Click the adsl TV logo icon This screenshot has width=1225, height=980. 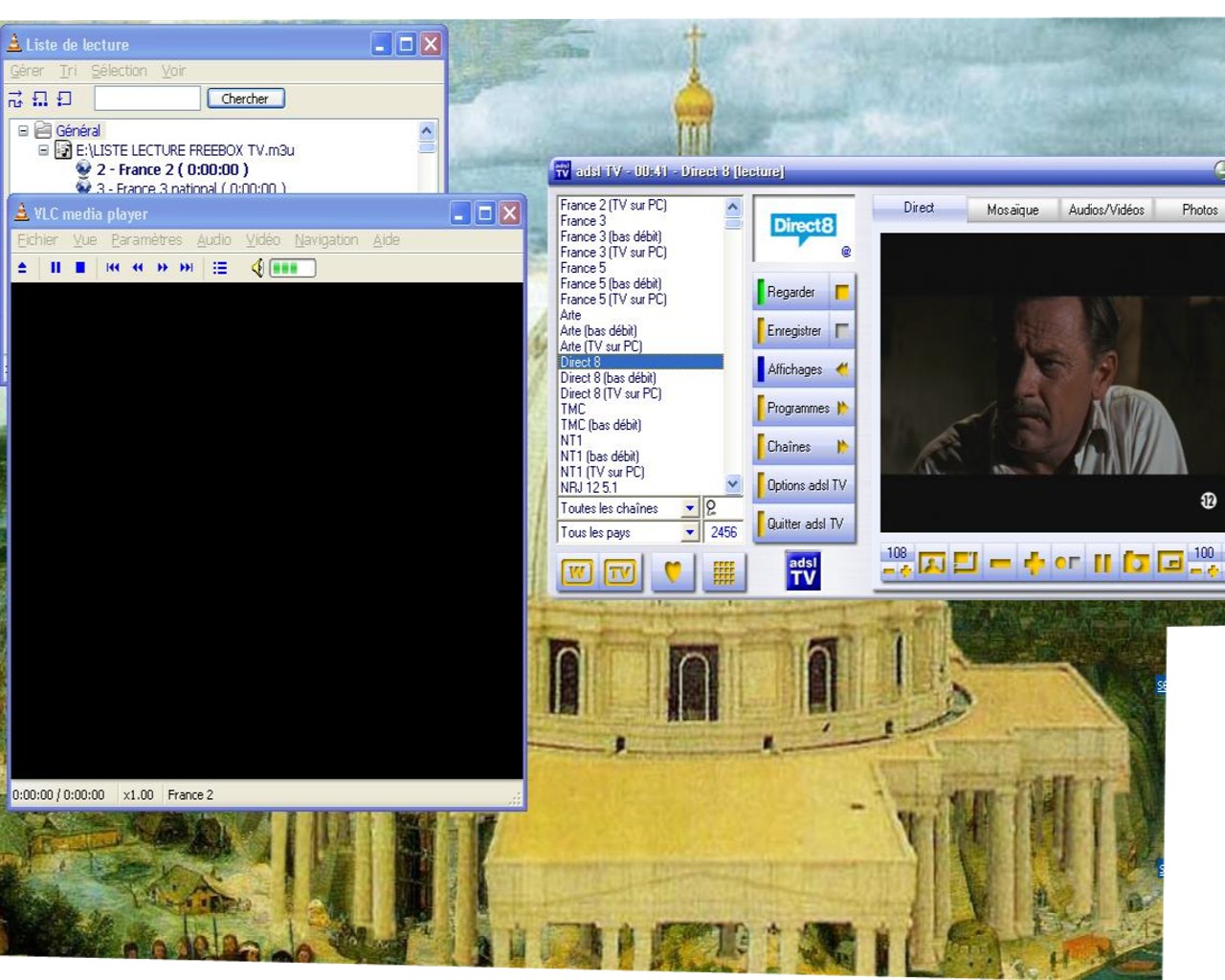803,570
